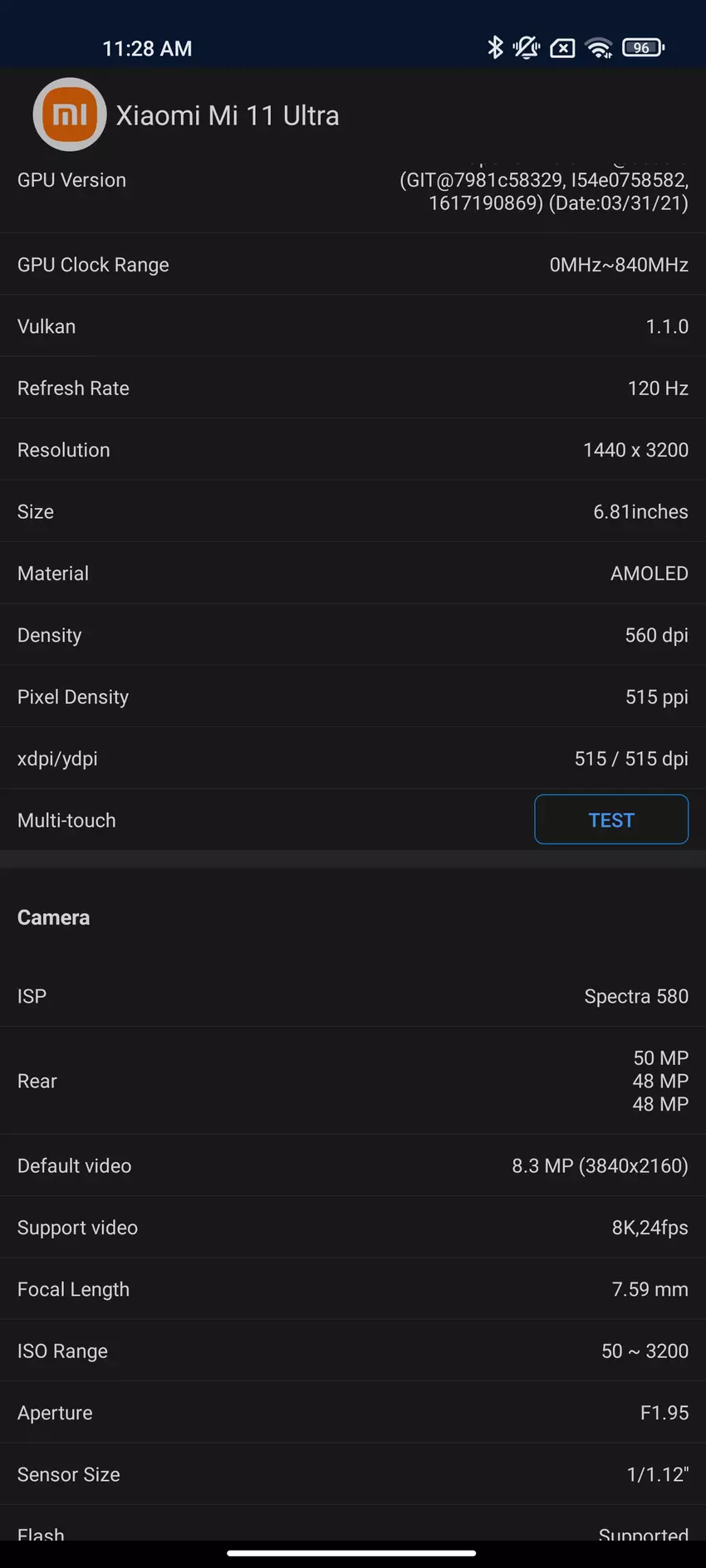Tap the Rear camera megapixels row

pos(353,1081)
